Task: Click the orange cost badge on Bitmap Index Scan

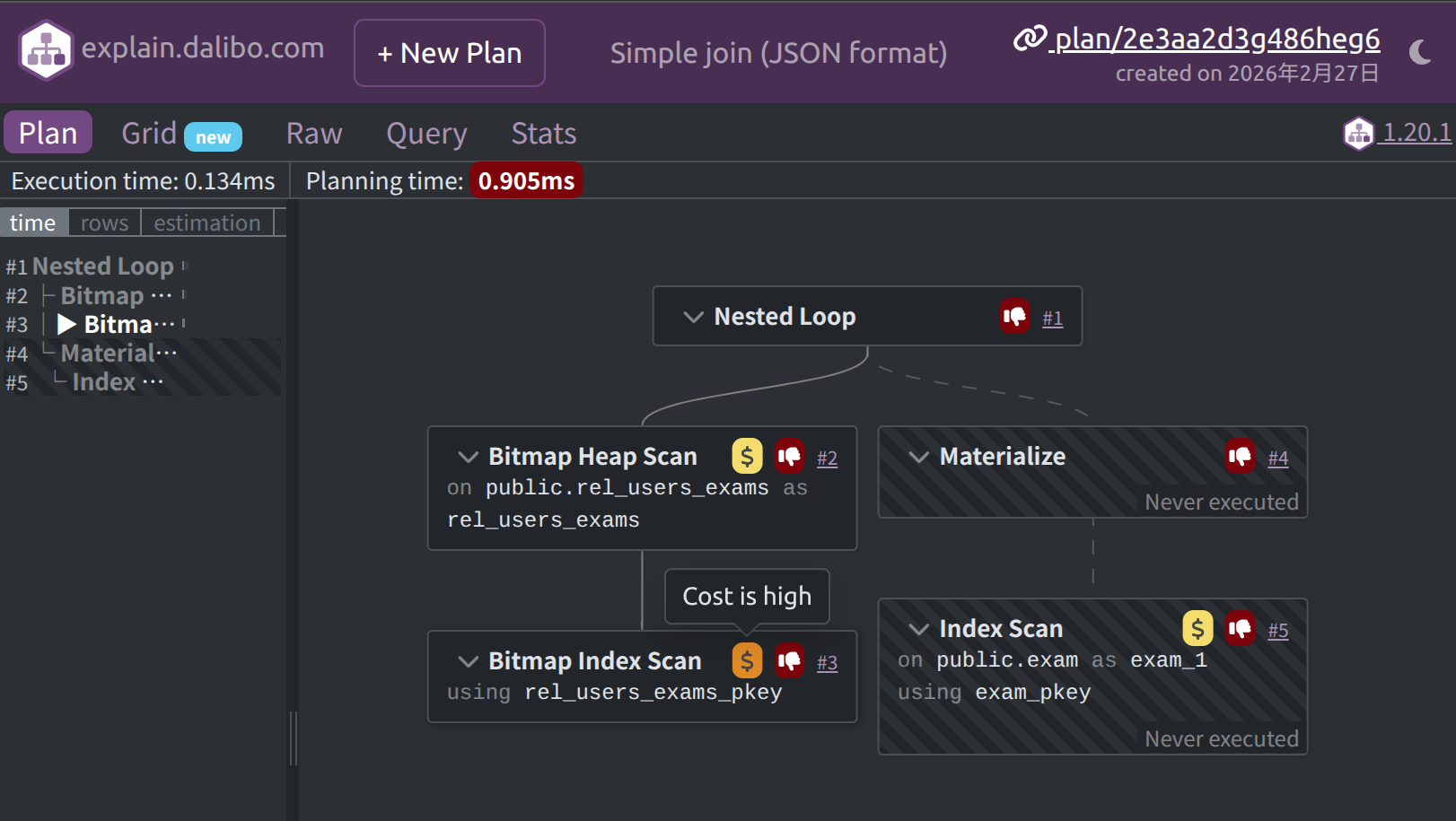Action: click(747, 661)
